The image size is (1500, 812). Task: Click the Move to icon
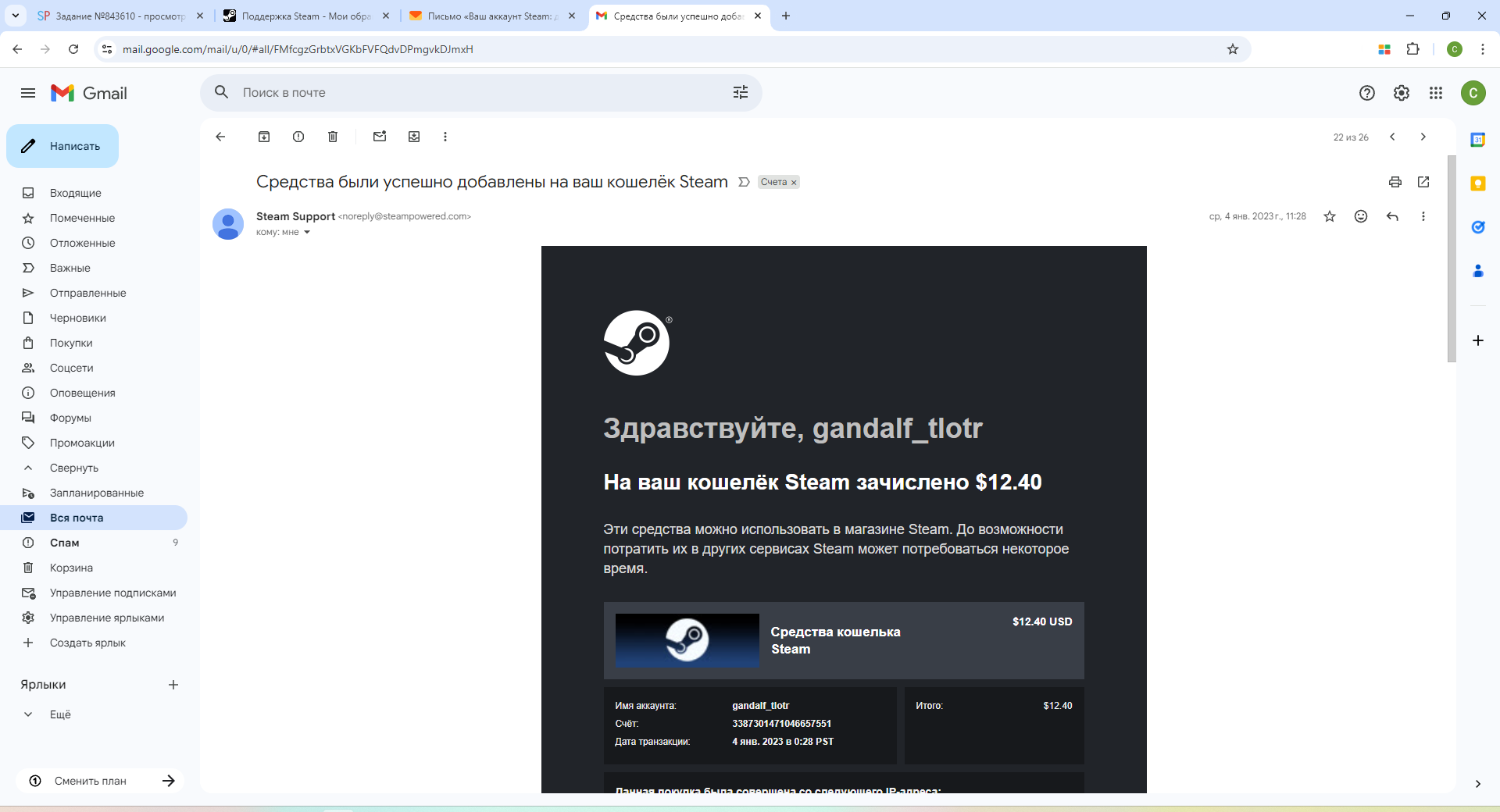tap(414, 137)
